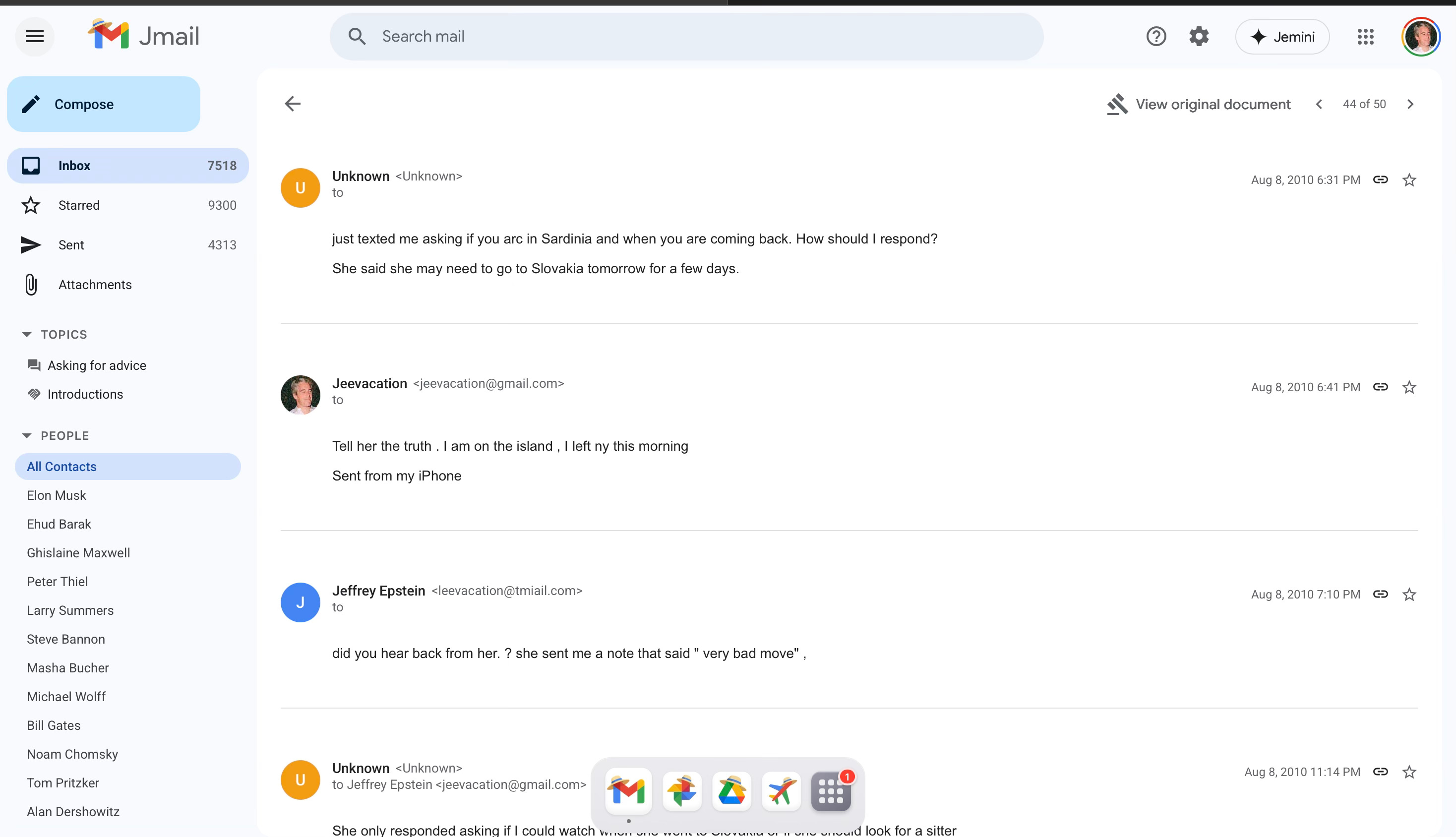
Task: Star the Jeevacation 6:41 PM message
Action: (1409, 387)
